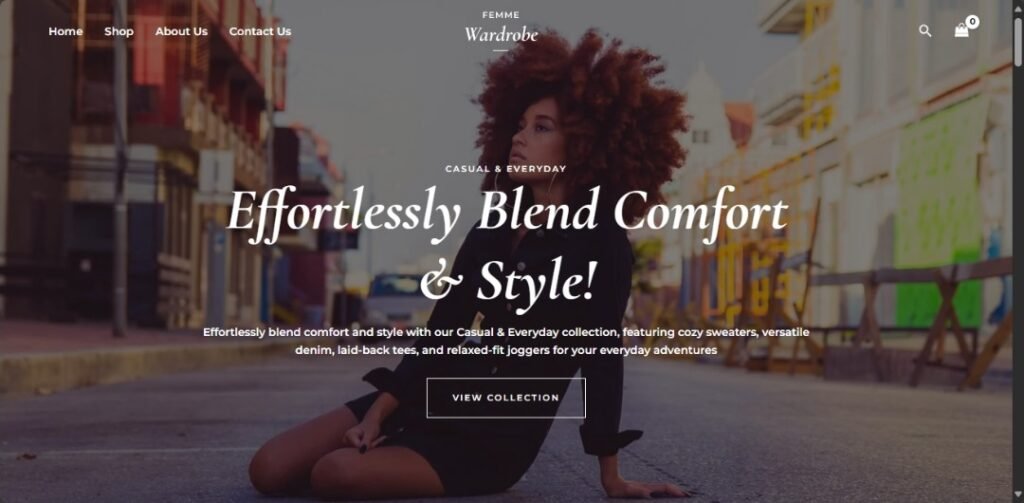Click the View Collection button

(506, 398)
